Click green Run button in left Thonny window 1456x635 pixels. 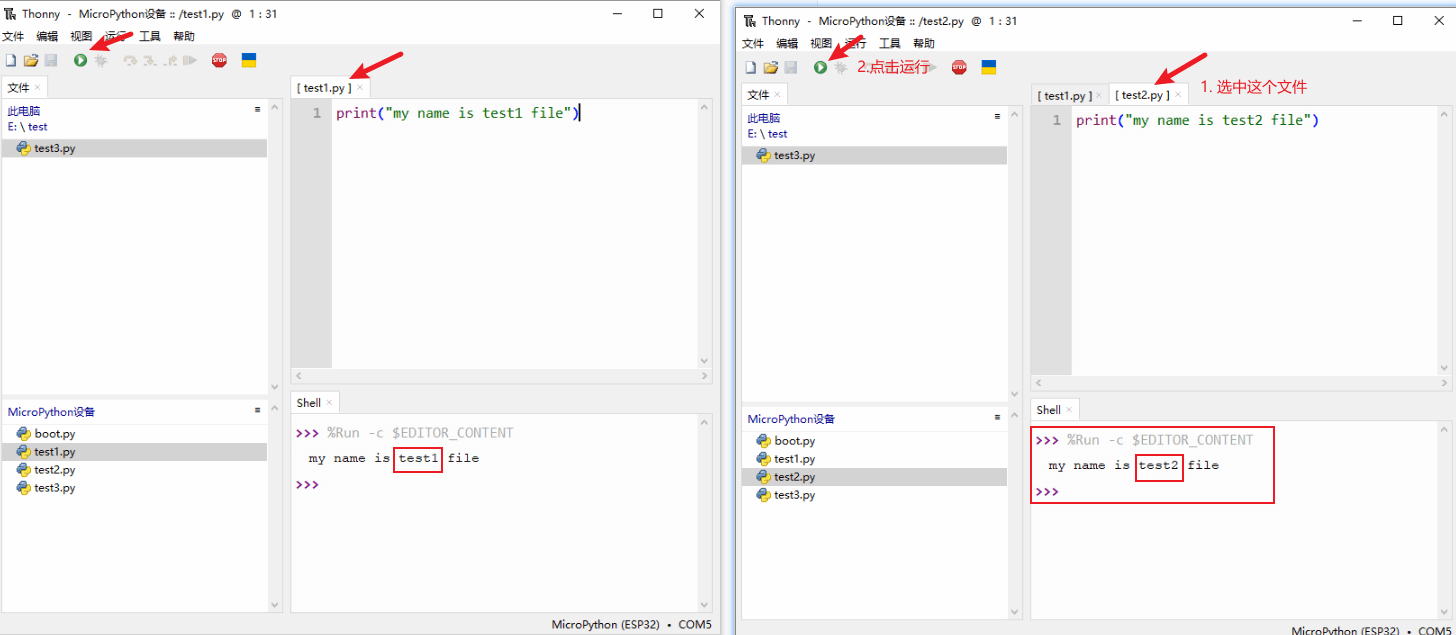pos(80,60)
